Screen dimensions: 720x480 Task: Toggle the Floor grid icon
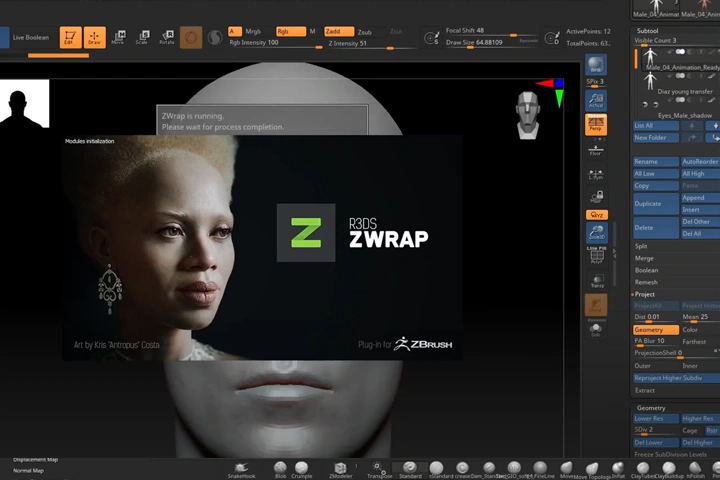pos(596,150)
